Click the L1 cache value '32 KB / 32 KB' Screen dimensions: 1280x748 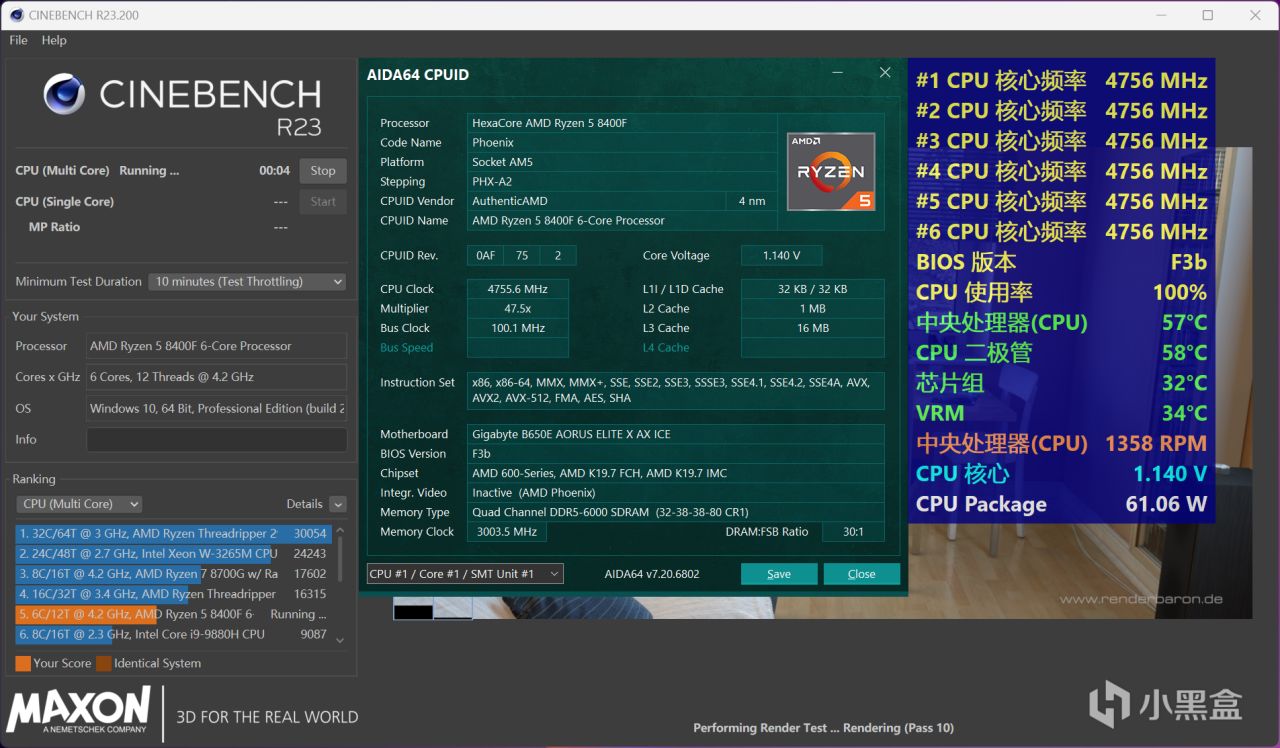[x=812, y=289]
